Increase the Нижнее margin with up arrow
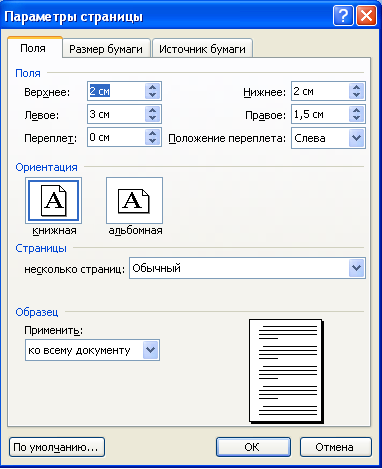Image resolution: width=382 pixels, height=469 pixels. pos(357,87)
